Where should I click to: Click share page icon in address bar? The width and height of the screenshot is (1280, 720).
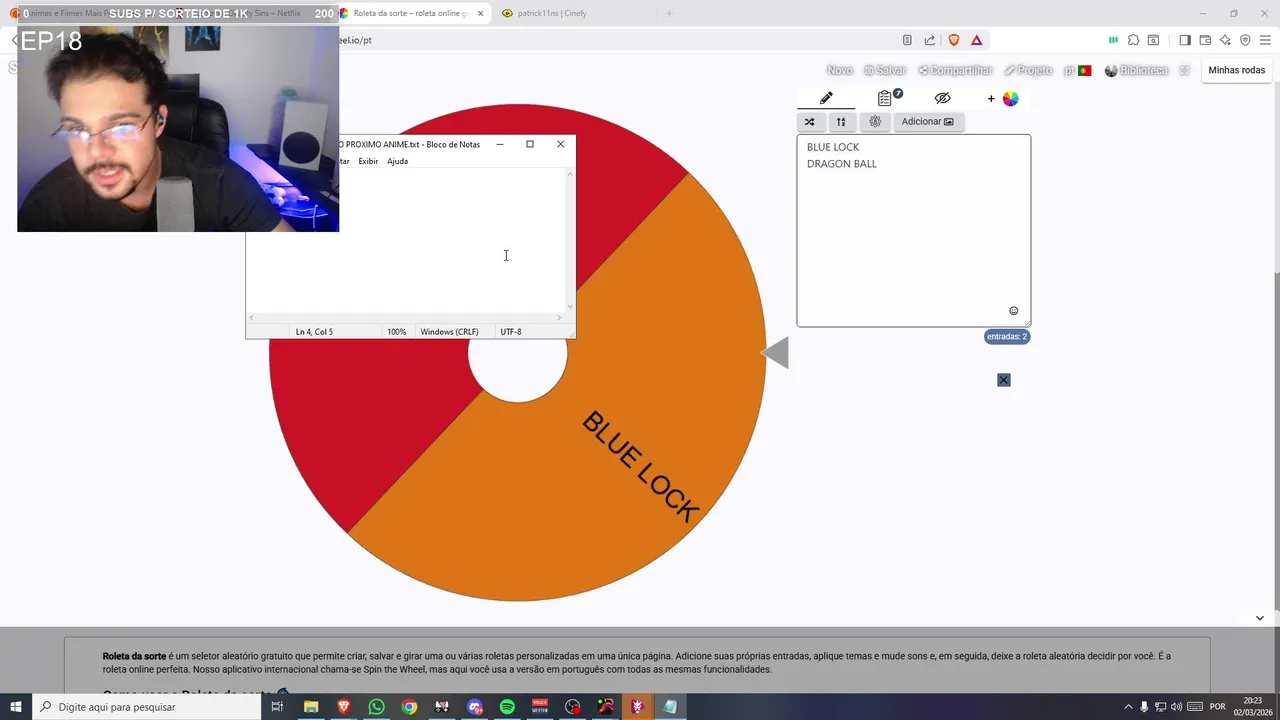[x=929, y=40]
